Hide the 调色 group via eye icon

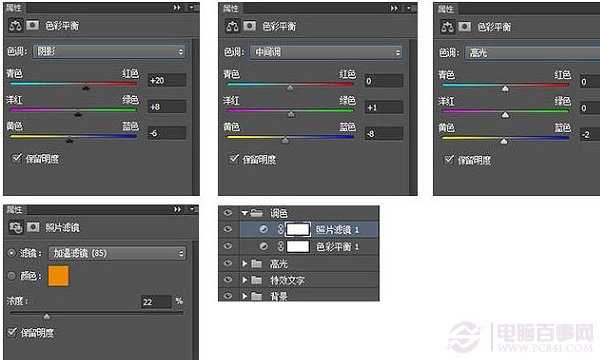pos(228,212)
